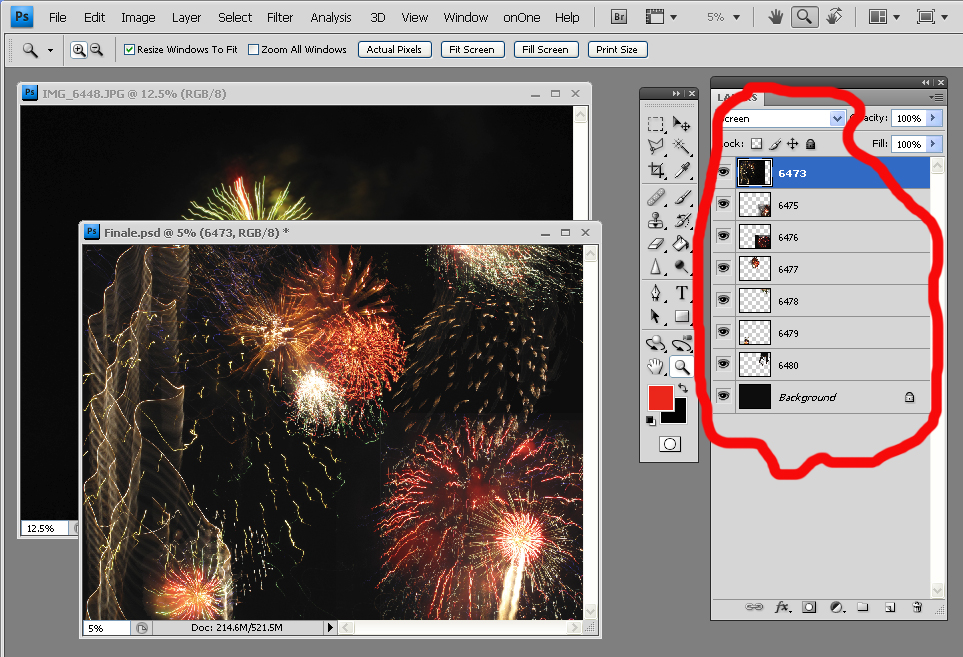Select the Paint Bucket tool
The width and height of the screenshot is (963, 657).
(682, 243)
